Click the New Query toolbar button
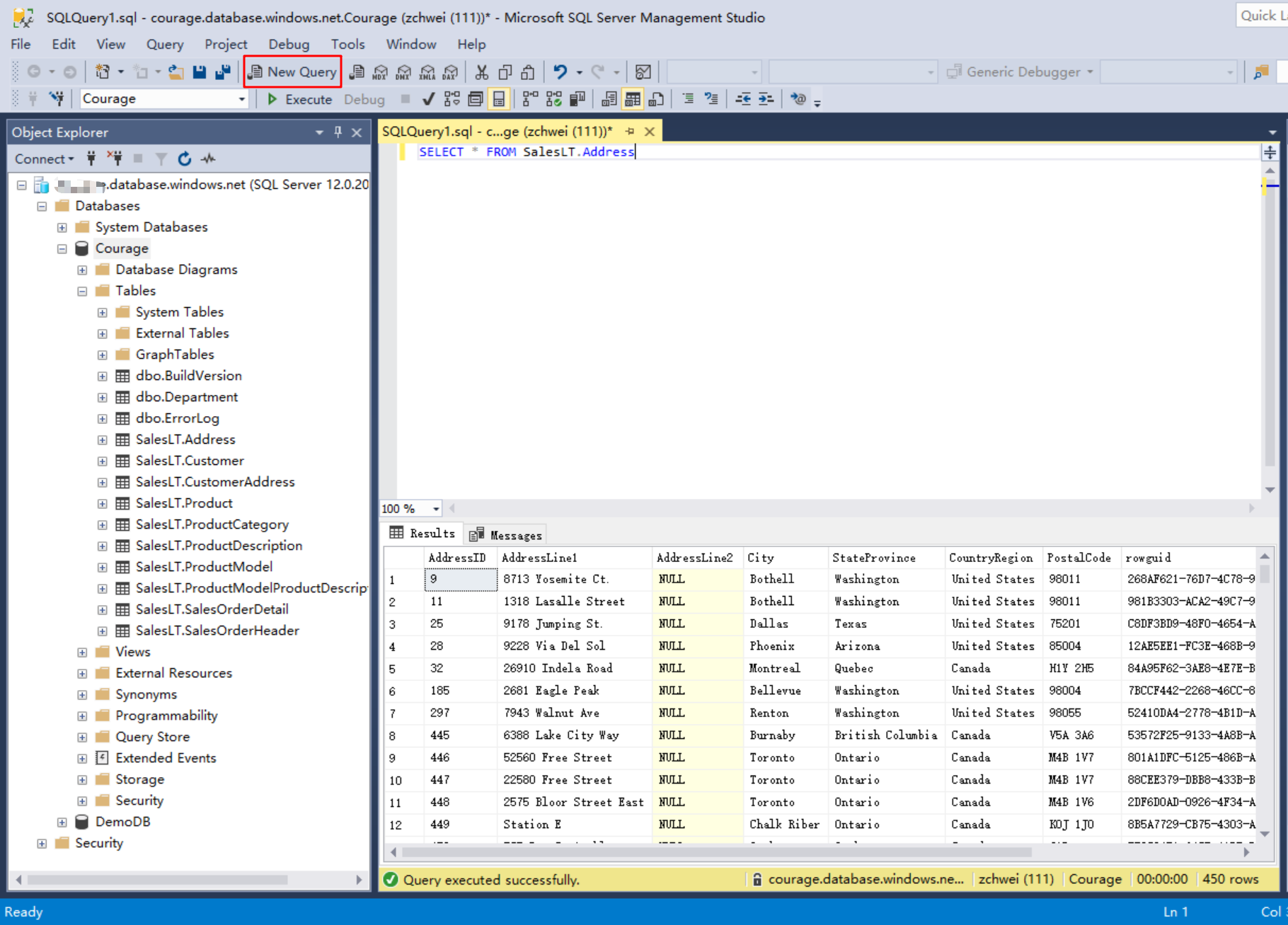This screenshot has height=925, width=1288. [292, 71]
